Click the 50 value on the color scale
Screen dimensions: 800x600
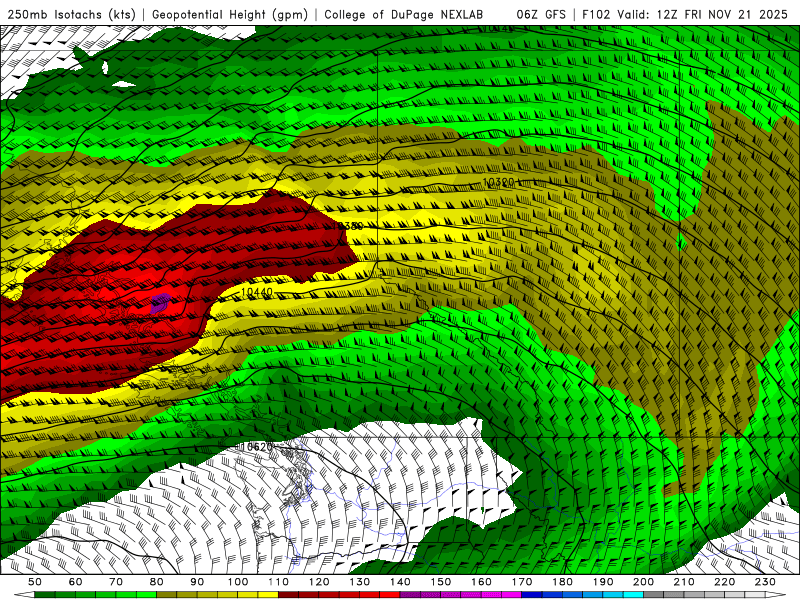point(35,582)
